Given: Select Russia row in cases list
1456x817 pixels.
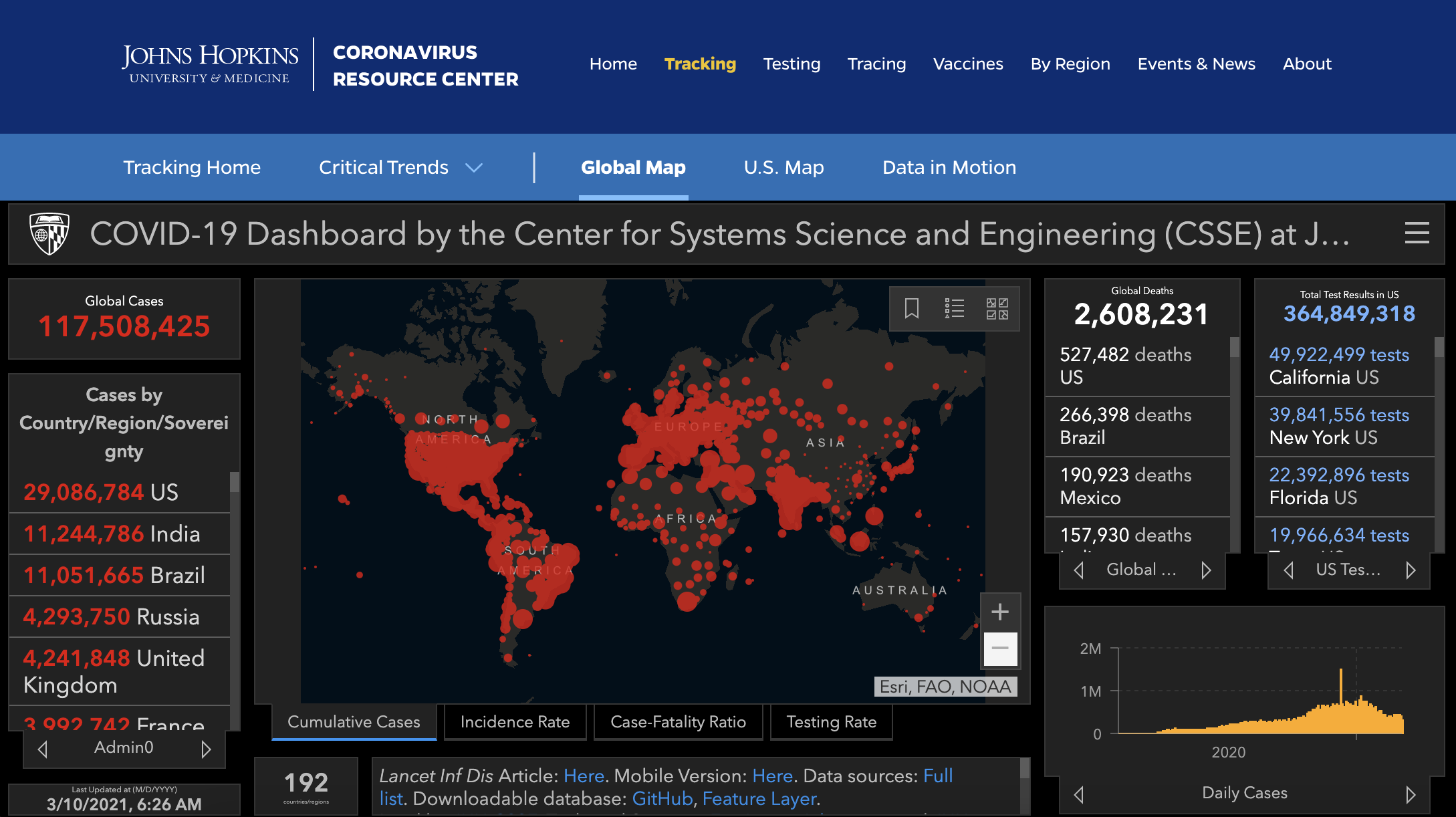Looking at the screenshot, I should point(120,617).
